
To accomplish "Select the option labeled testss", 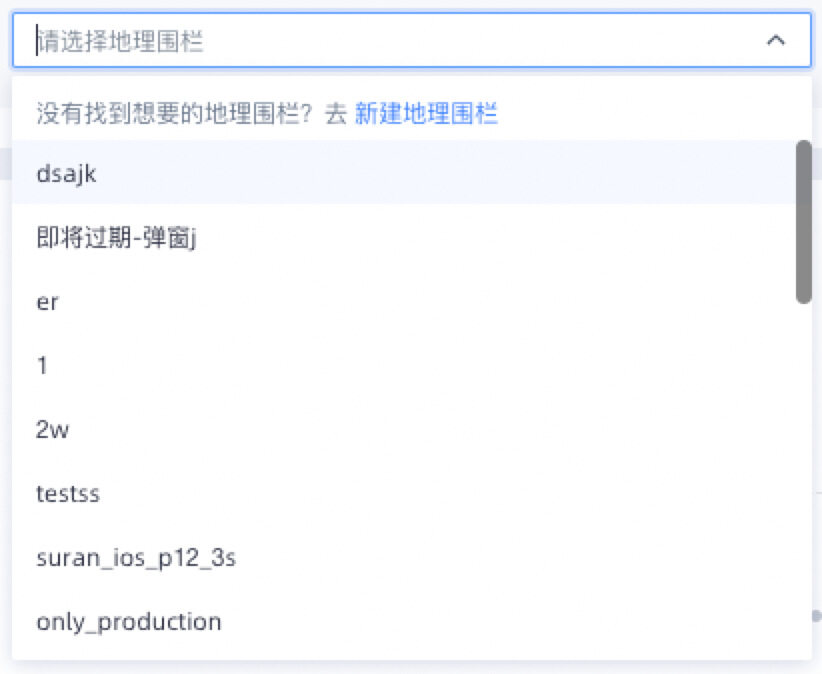I will click(68, 494).
